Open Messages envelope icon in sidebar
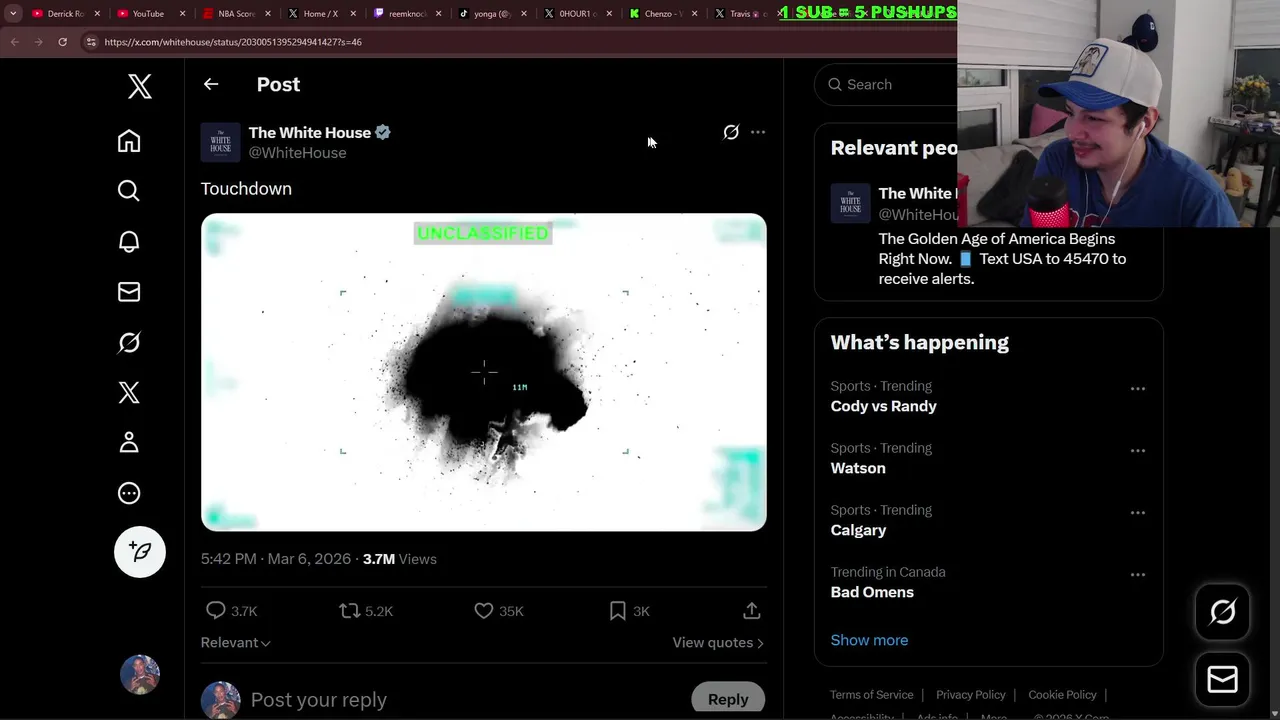This screenshot has height=720, width=1280. tap(129, 292)
